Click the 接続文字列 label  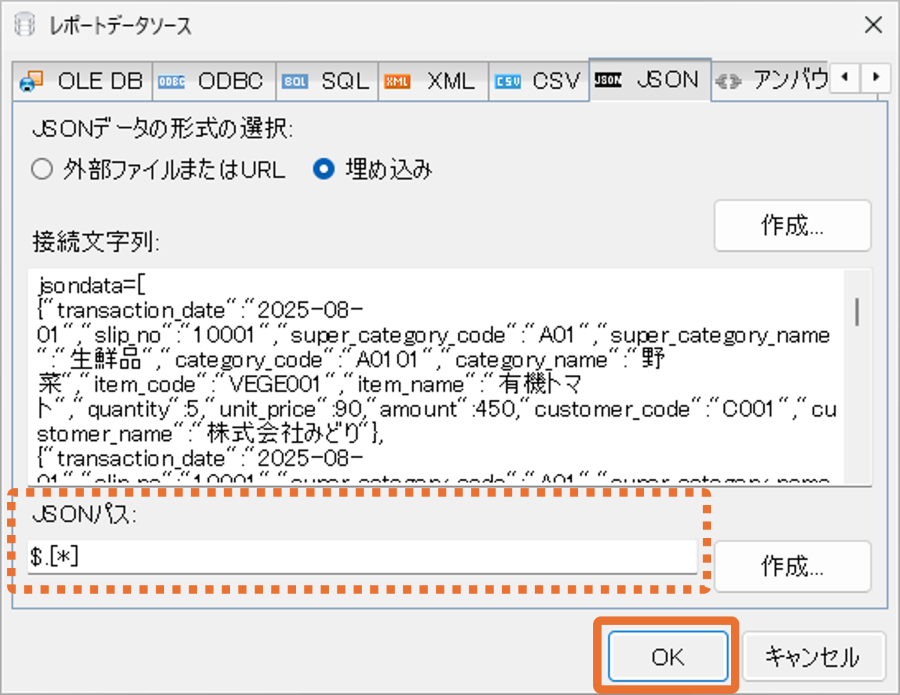[x=96, y=242]
